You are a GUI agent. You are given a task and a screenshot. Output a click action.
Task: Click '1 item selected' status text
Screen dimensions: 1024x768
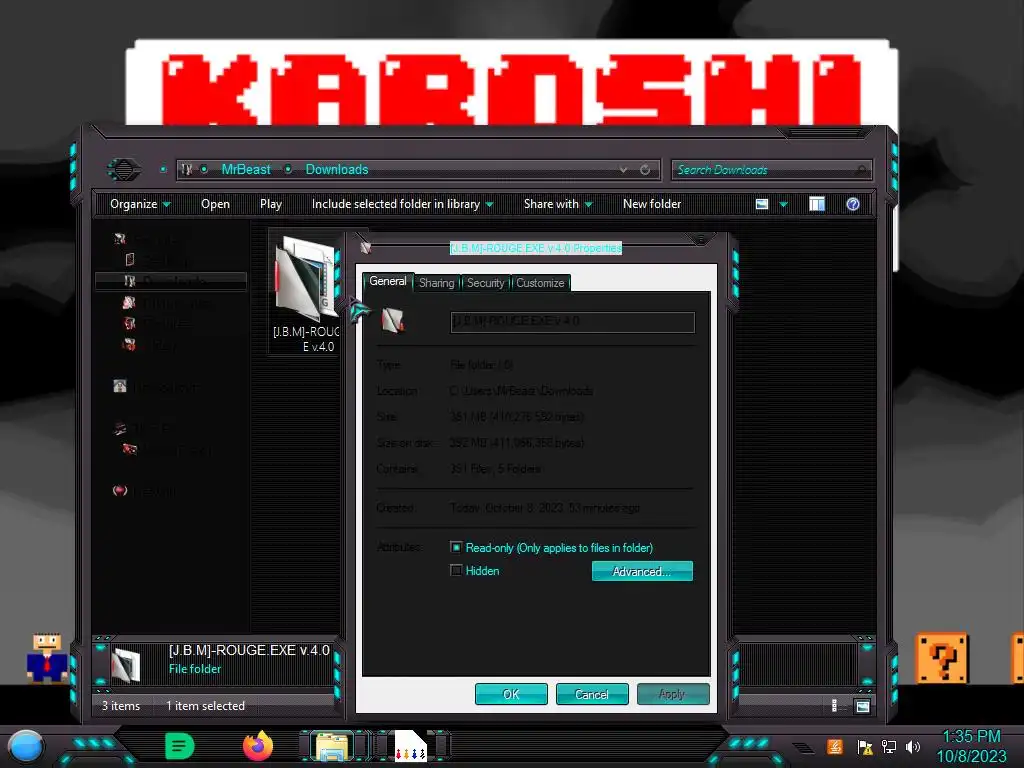(x=205, y=706)
